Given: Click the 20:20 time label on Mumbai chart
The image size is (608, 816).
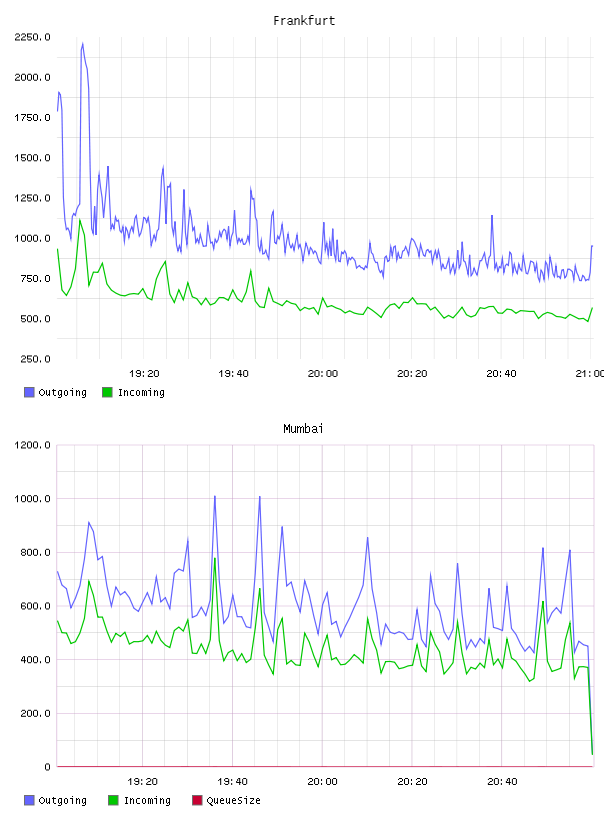Looking at the screenshot, I should (412, 782).
